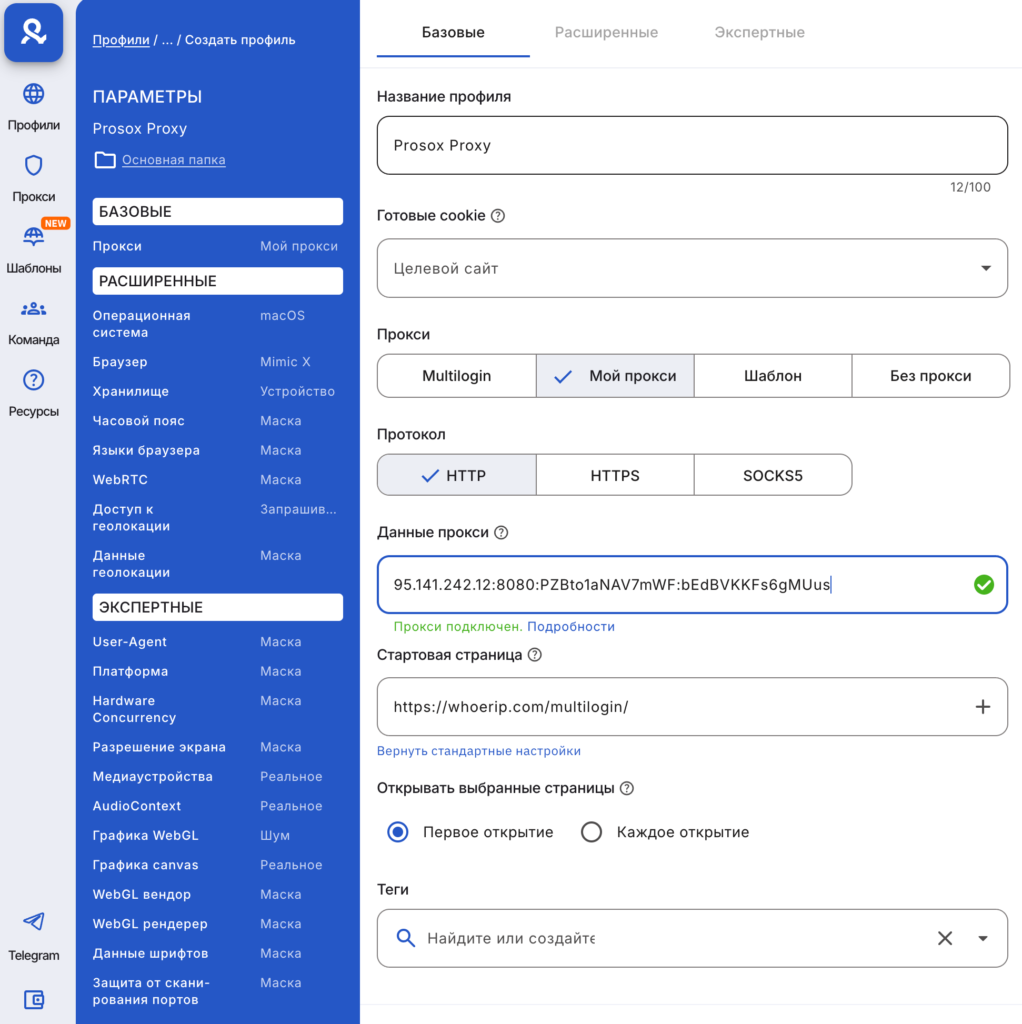
Task: Open Ресурсы help icon in sidebar
Action: pos(34,381)
